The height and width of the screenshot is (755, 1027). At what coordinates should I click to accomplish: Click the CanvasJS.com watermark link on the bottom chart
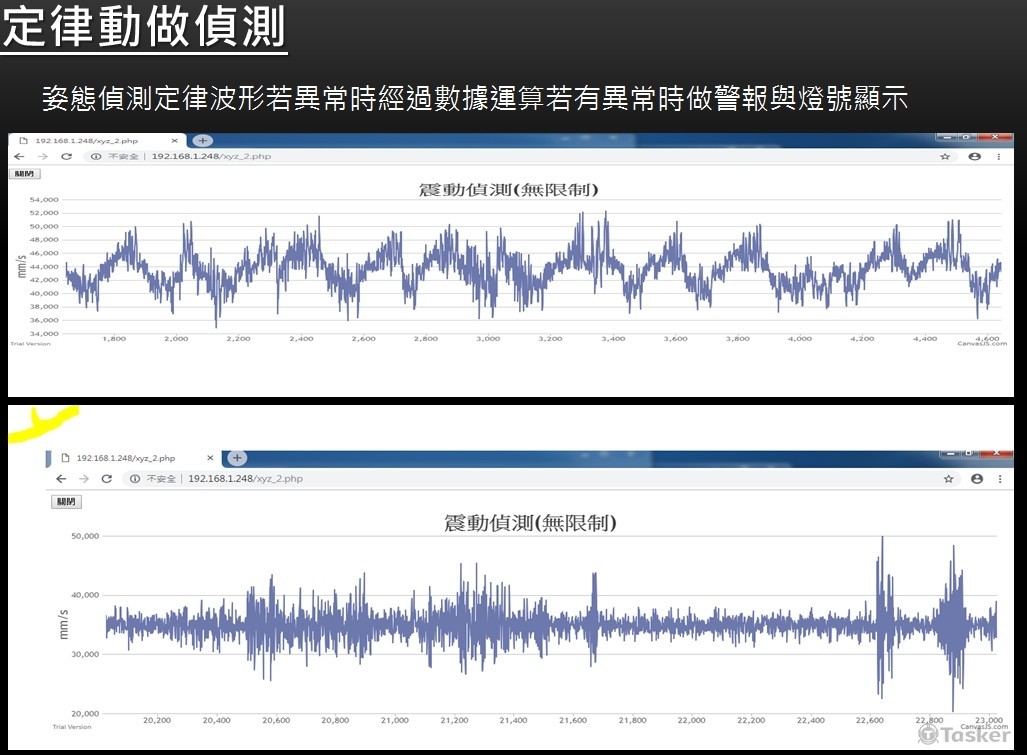click(x=984, y=726)
